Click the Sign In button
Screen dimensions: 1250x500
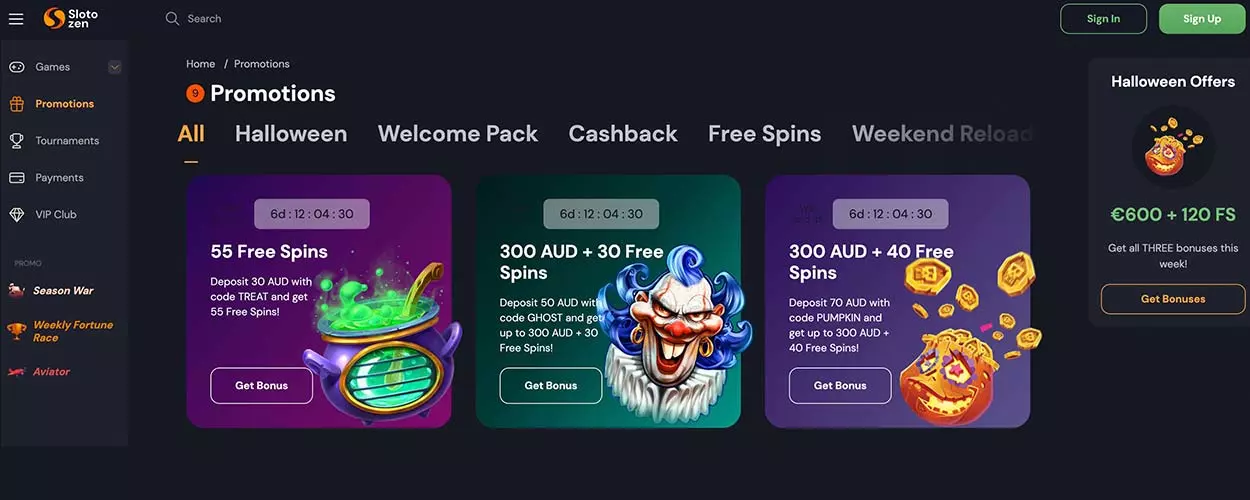tap(1103, 19)
